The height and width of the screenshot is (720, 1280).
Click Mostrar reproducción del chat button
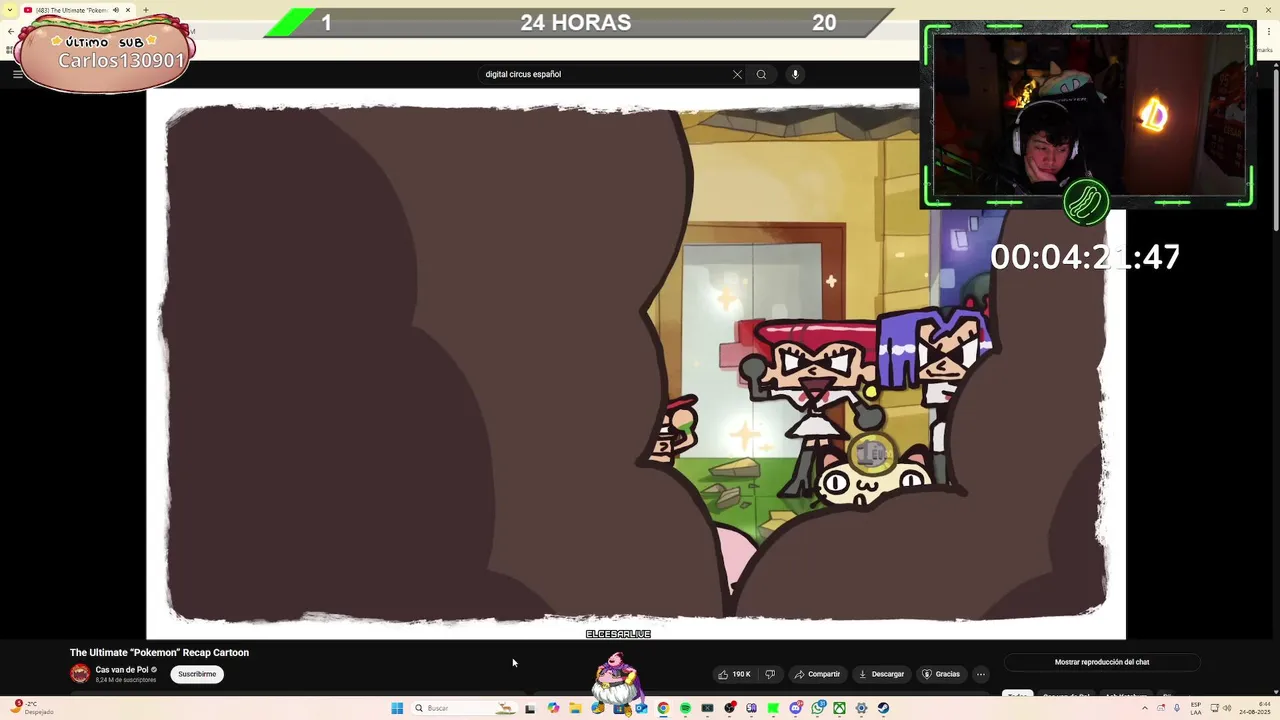(x=1102, y=662)
